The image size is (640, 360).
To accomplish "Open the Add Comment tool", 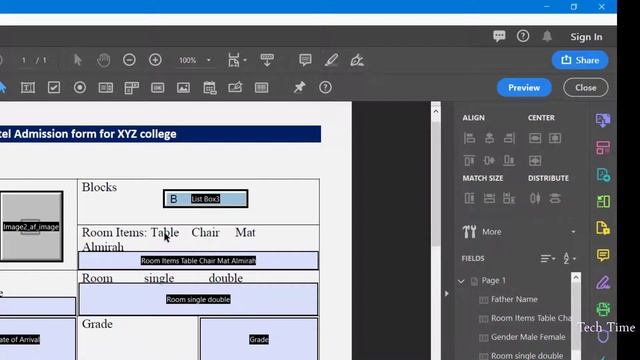I will (305, 60).
